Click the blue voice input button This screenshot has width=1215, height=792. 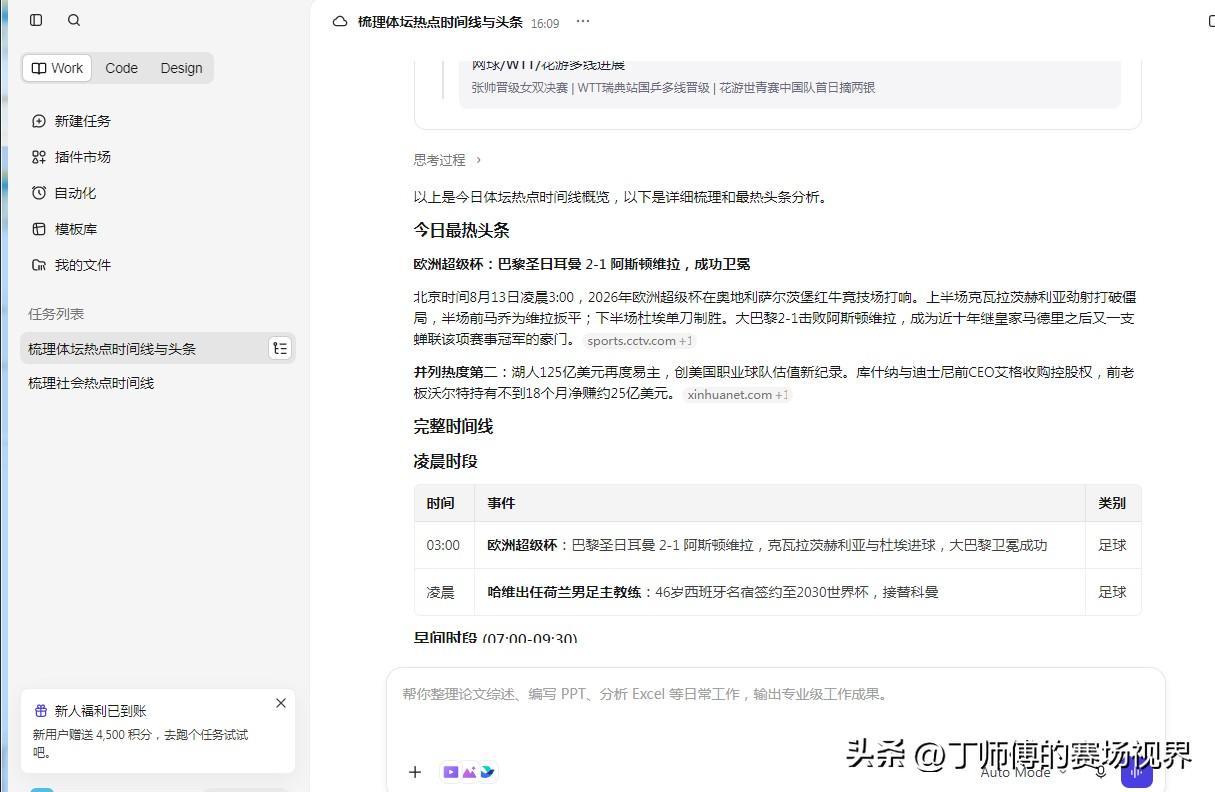click(x=1137, y=771)
